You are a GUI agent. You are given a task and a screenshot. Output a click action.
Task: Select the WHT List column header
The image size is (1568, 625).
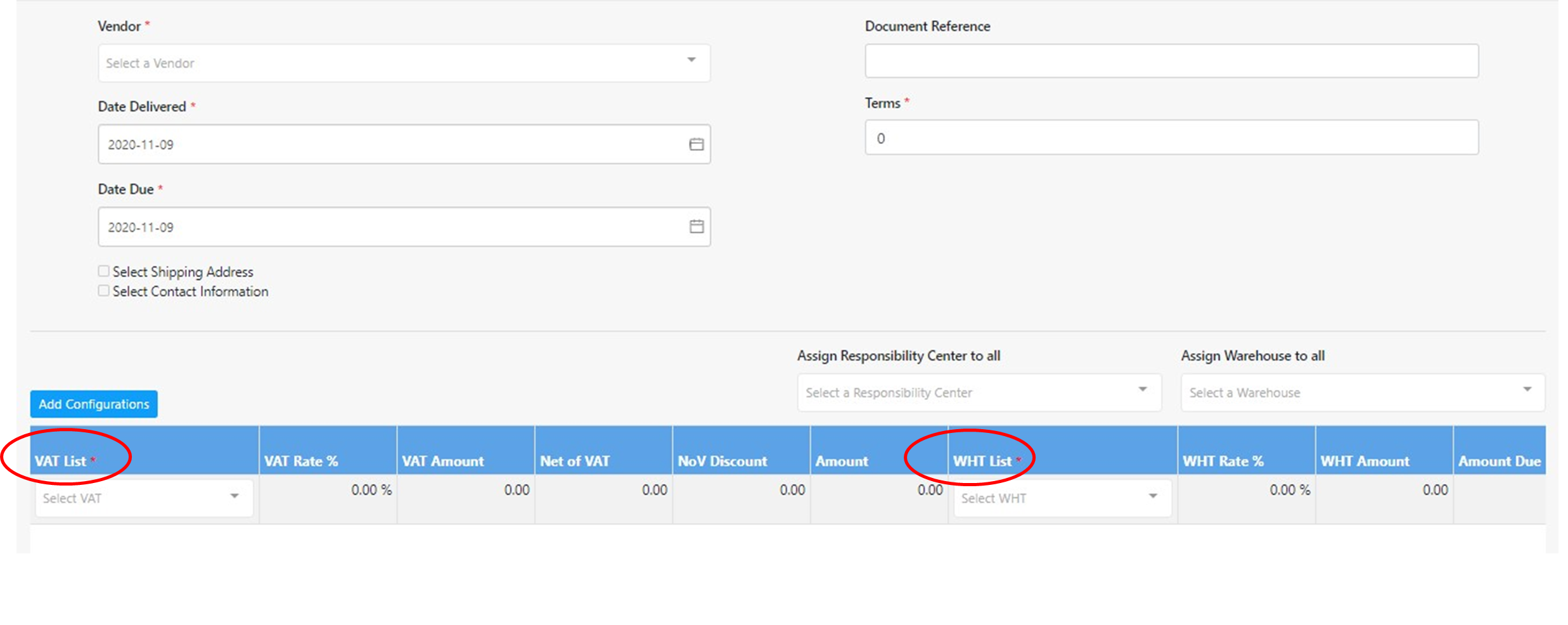pyautogui.click(x=982, y=461)
